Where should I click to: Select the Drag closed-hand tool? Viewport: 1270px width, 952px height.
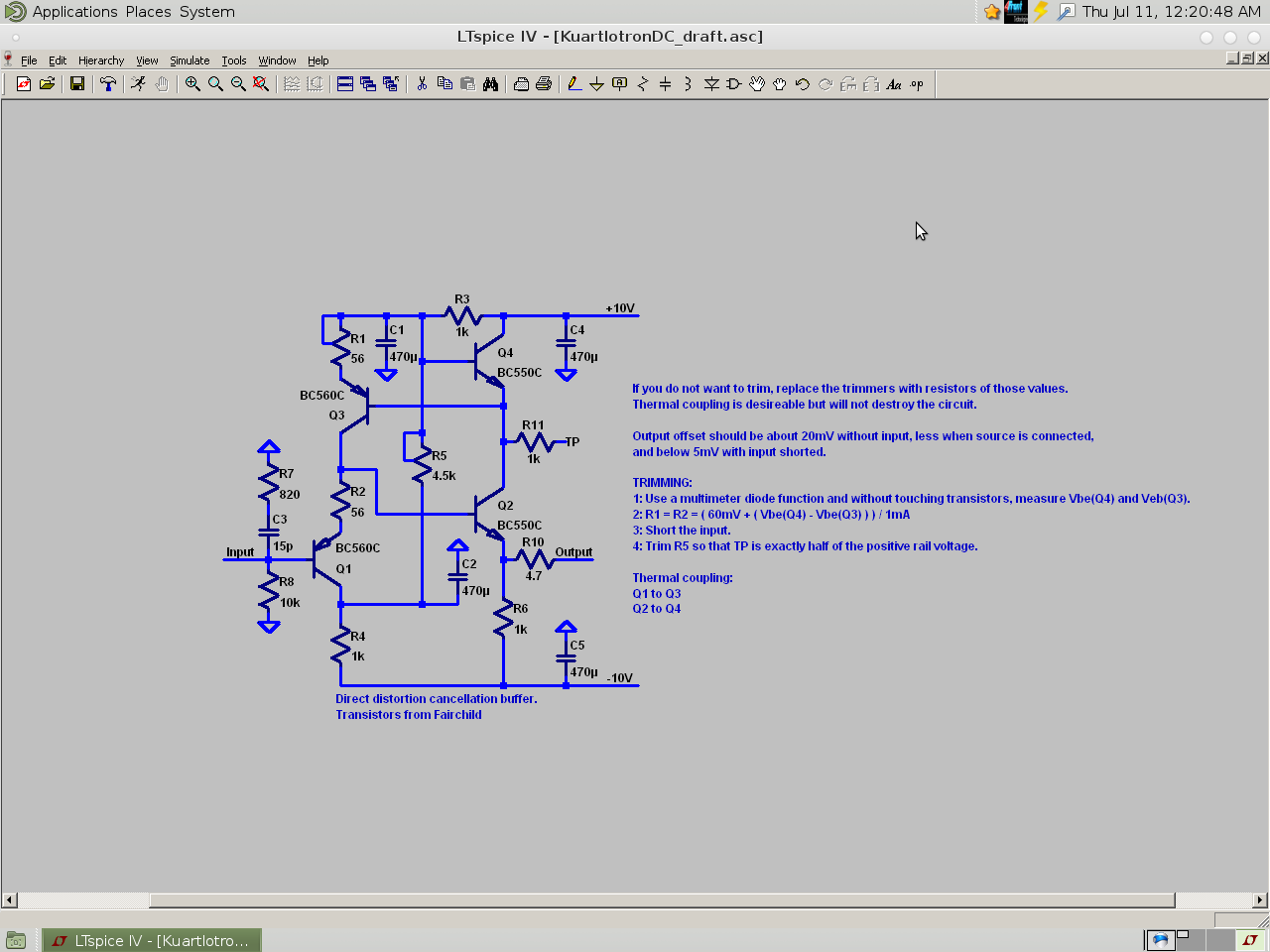[780, 84]
